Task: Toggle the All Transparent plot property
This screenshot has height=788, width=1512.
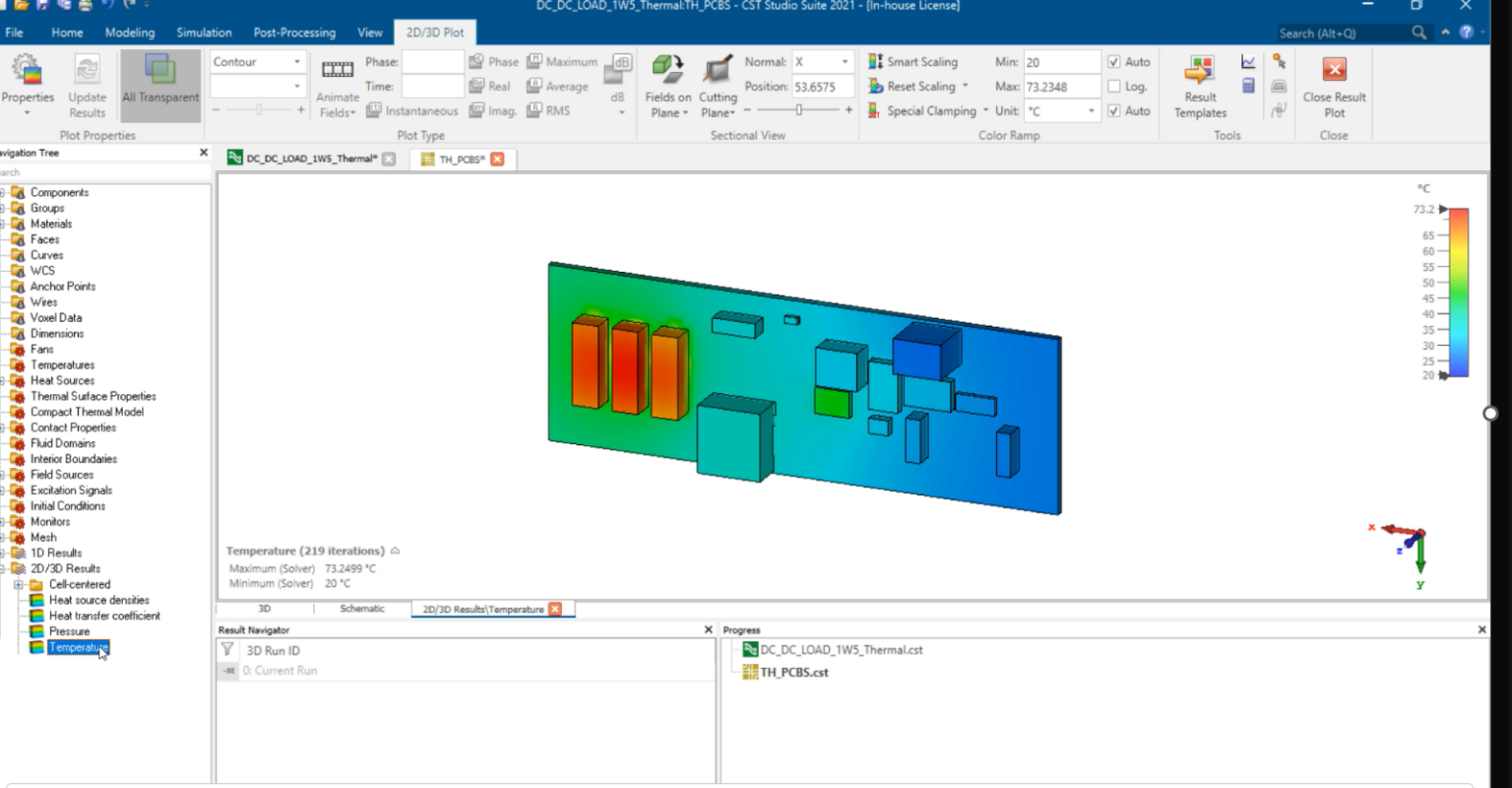Action: (158, 86)
